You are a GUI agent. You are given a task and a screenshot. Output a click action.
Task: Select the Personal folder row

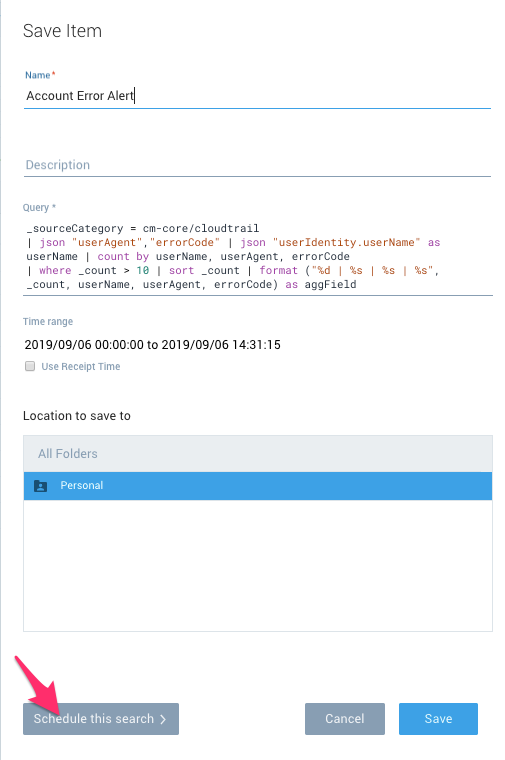click(258, 486)
